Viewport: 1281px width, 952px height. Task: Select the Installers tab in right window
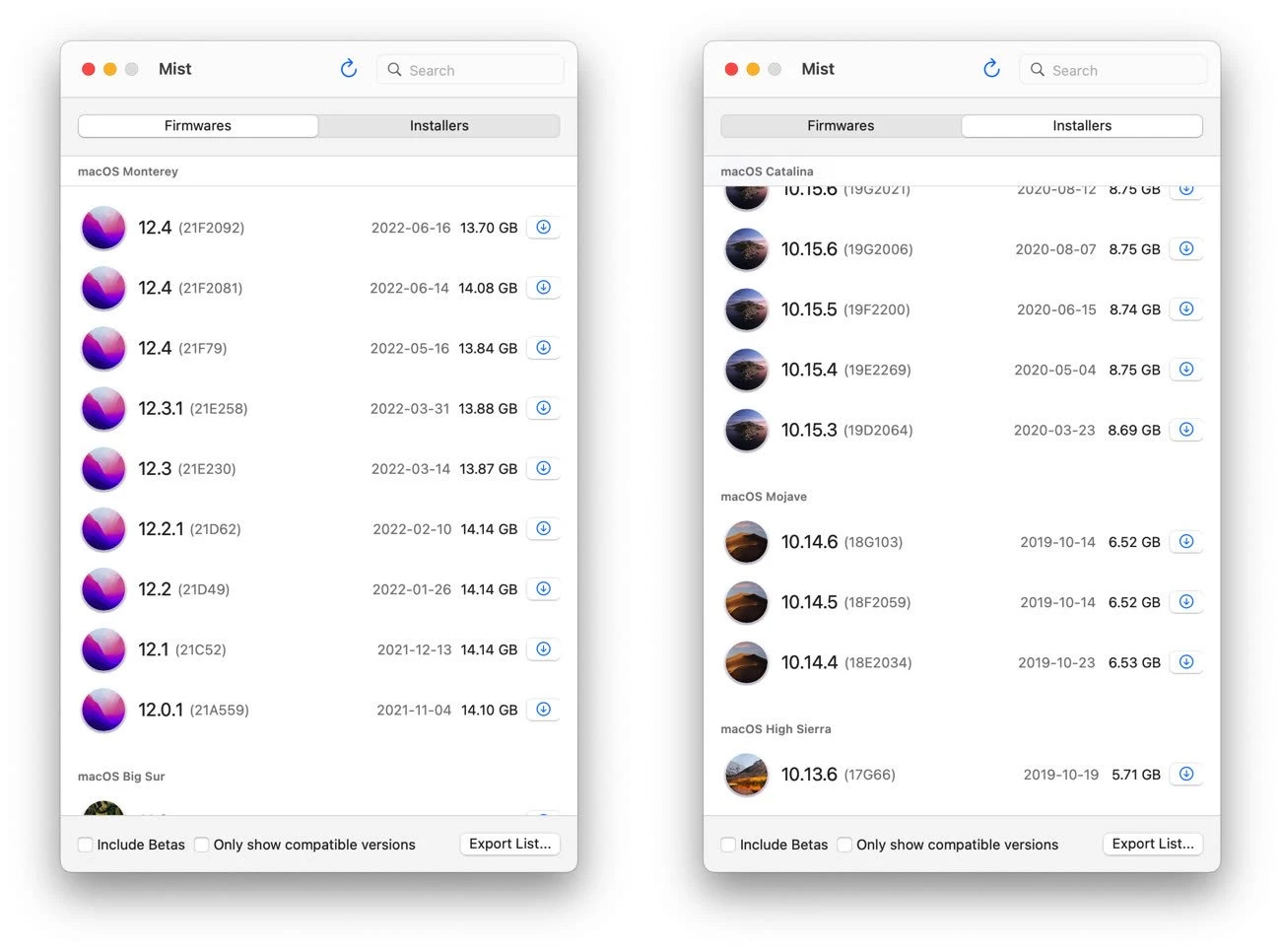[1082, 126]
